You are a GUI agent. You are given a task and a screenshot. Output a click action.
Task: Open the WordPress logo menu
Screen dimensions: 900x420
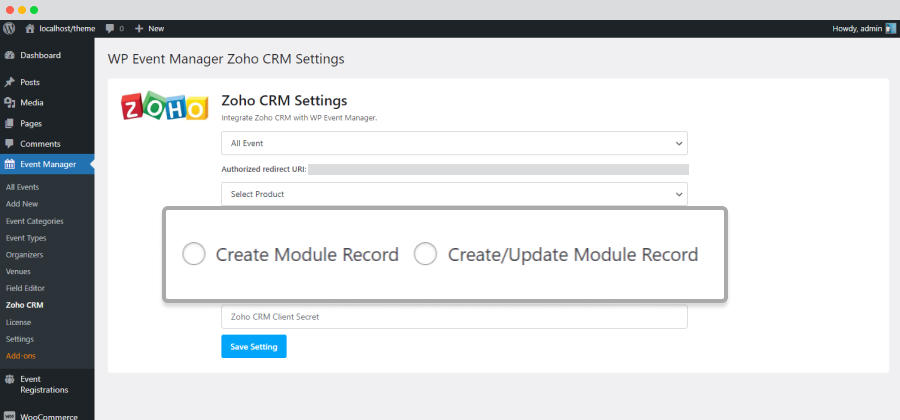tap(9, 28)
